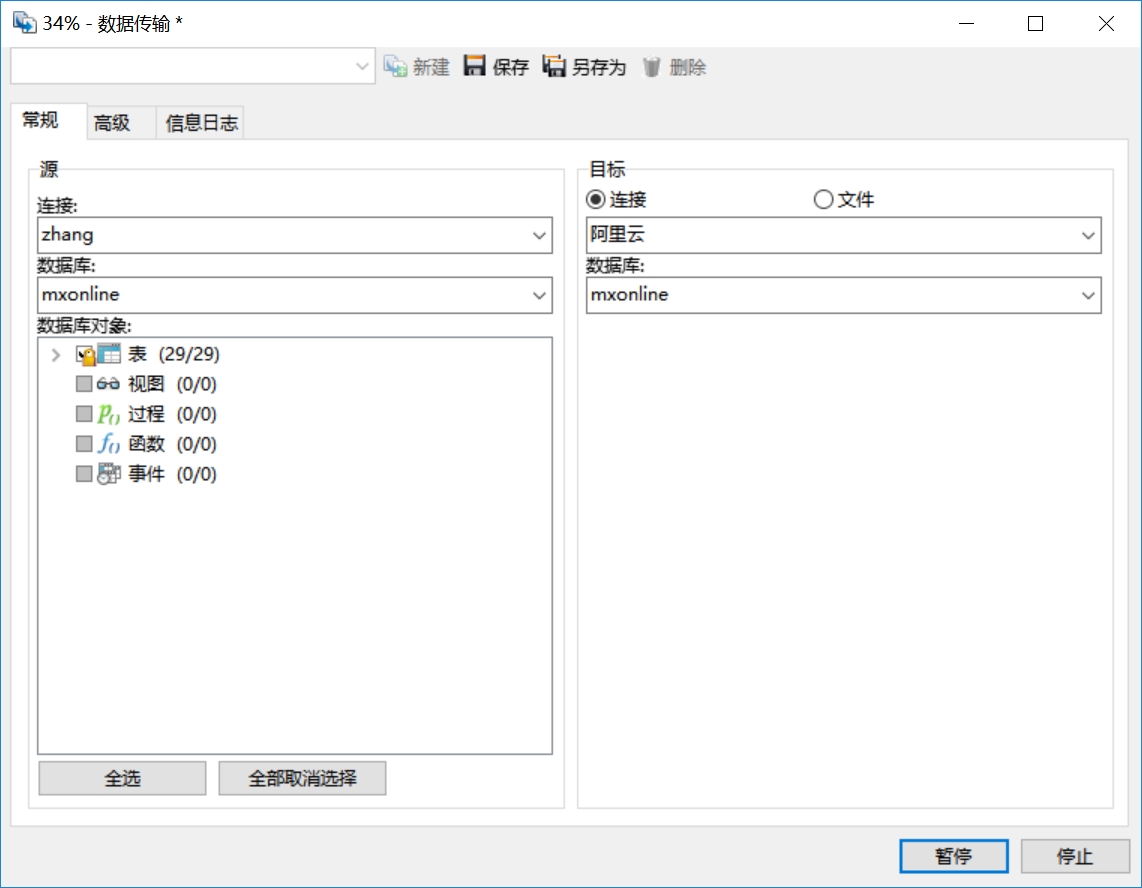The height and width of the screenshot is (888, 1142).
Task: Open the source database dropdown mxonline
Action: [x=539, y=295]
